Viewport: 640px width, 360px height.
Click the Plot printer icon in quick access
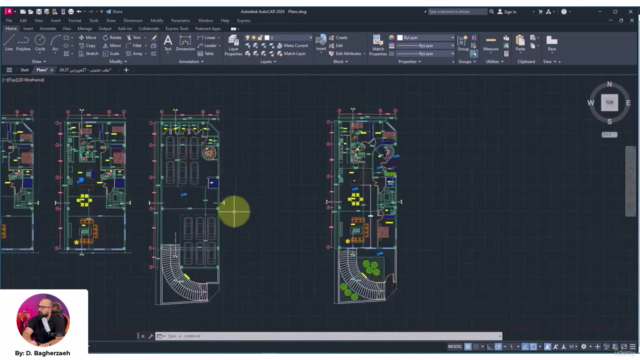[71, 11]
